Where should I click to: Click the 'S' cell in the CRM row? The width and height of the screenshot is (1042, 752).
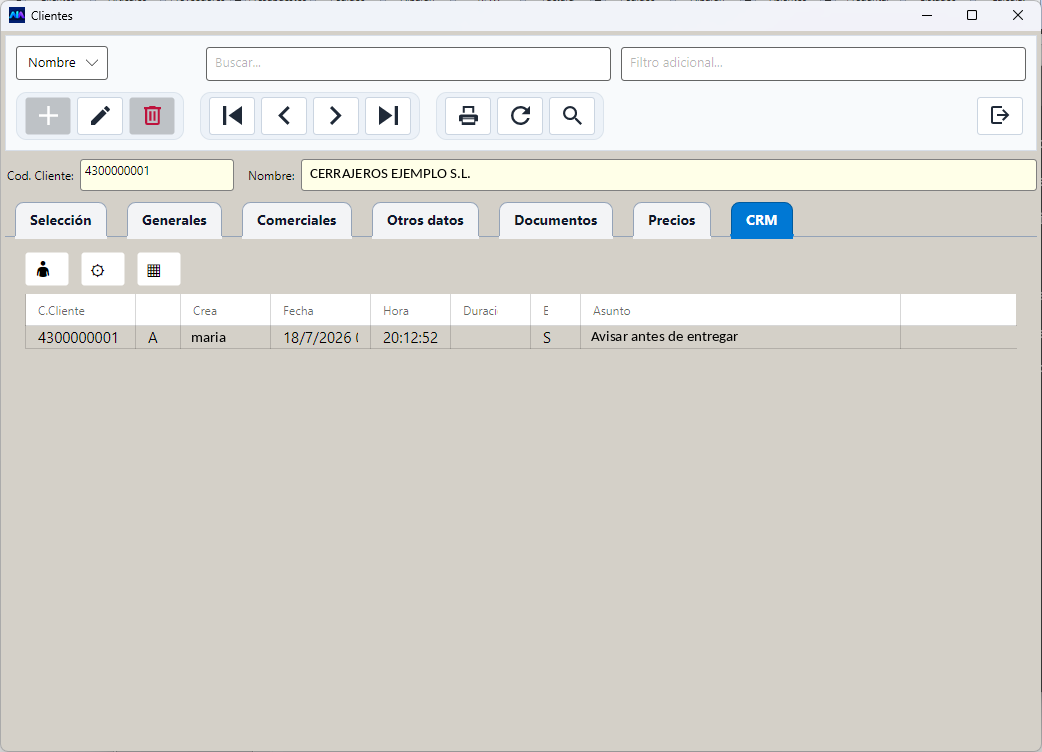[556, 337]
